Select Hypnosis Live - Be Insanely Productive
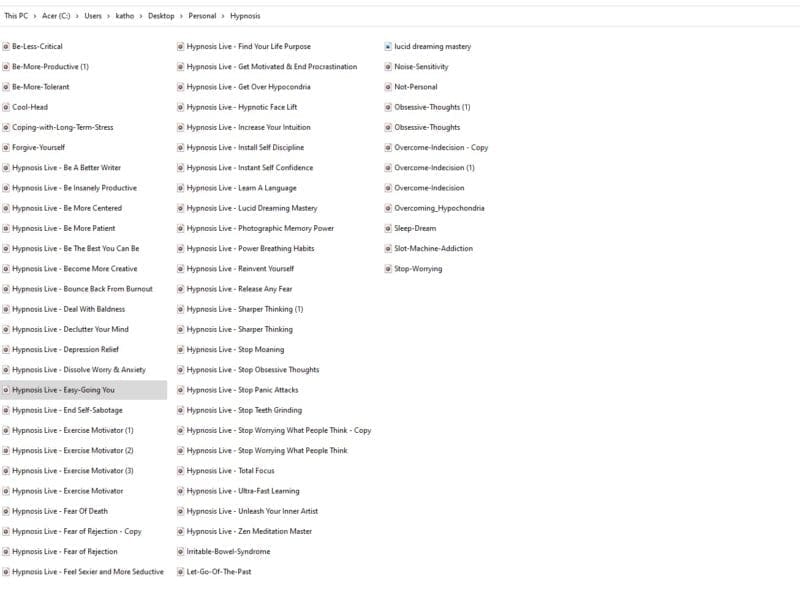The width and height of the screenshot is (800, 592). [74, 188]
